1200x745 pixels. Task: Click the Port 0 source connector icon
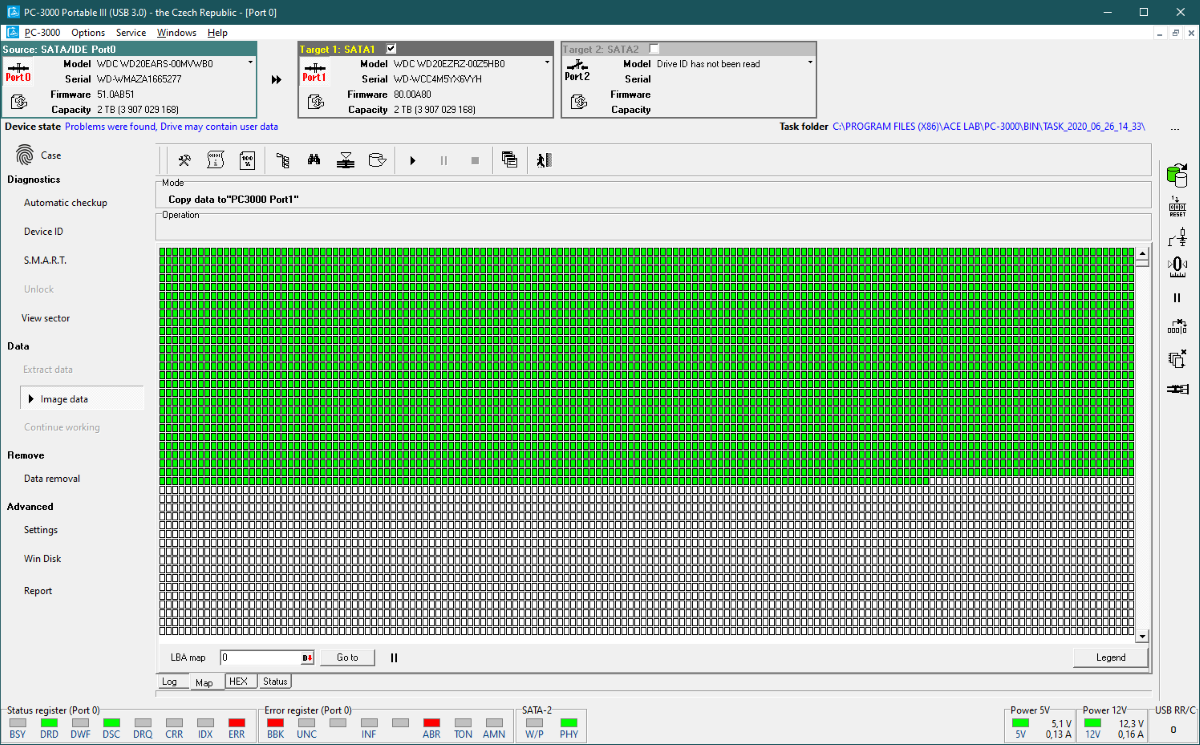(18, 72)
